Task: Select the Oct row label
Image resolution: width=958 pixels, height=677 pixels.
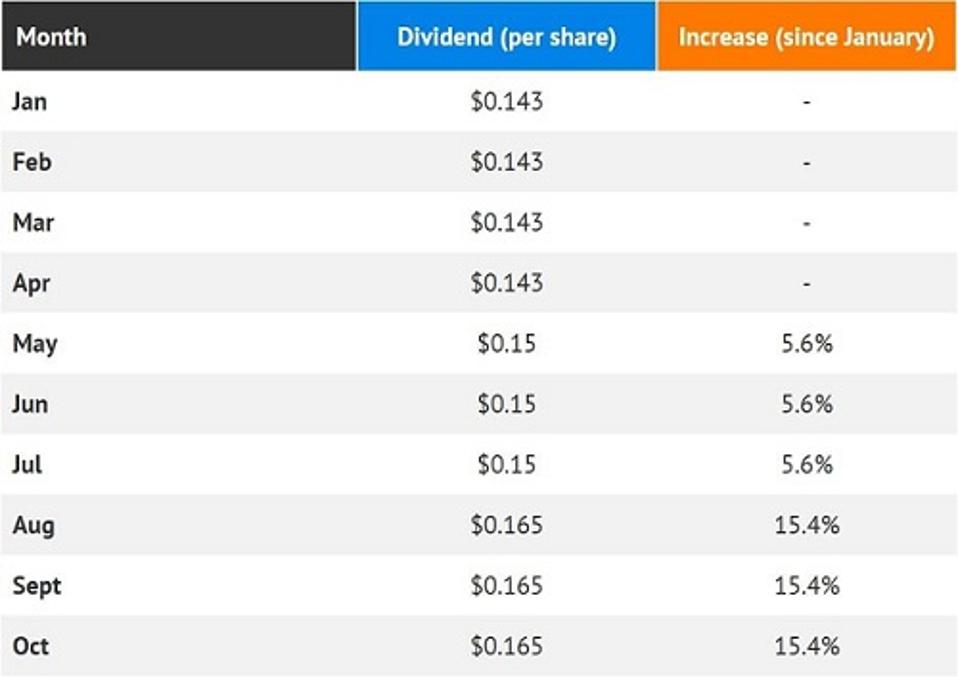Action: coord(31,646)
